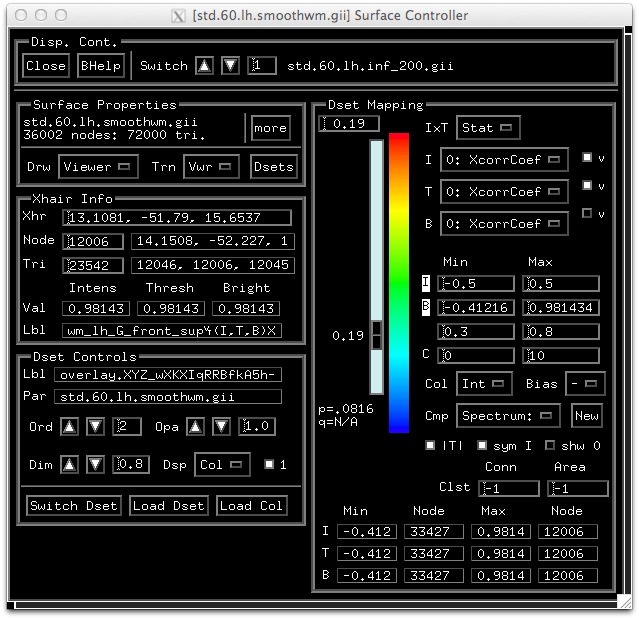Image resolution: width=639 pixels, height=619 pixels.
Task: Click the B Max field showing 0.981434
Action: (561, 307)
